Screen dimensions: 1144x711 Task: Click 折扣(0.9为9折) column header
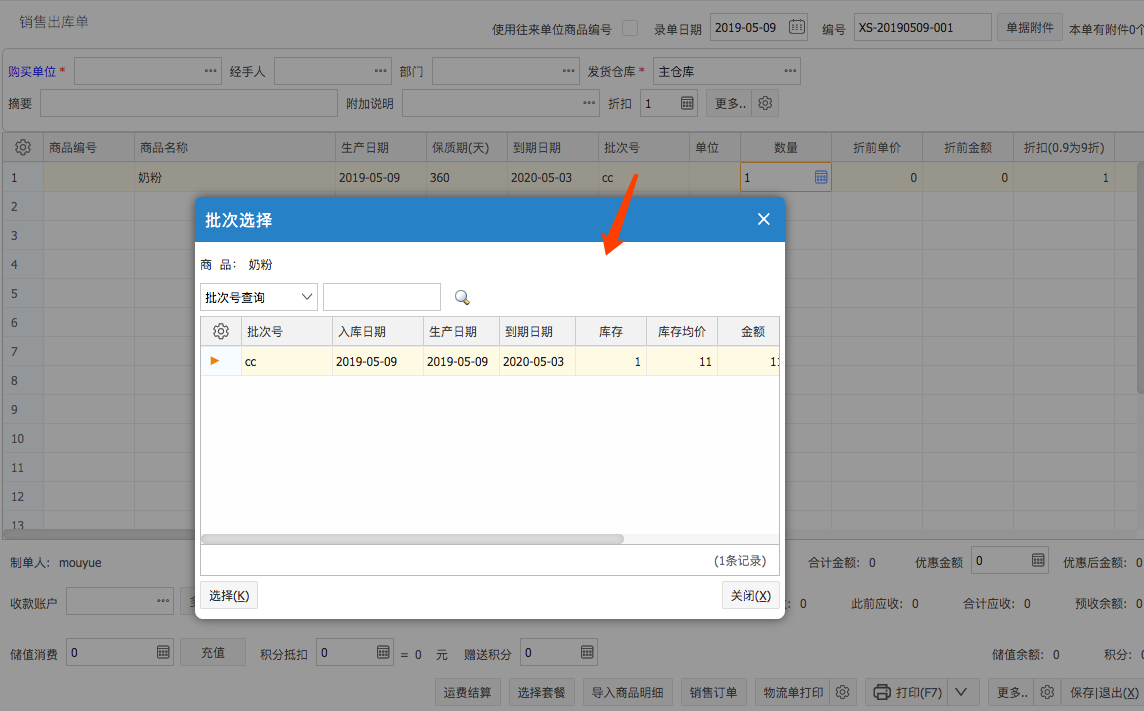(x=1064, y=147)
